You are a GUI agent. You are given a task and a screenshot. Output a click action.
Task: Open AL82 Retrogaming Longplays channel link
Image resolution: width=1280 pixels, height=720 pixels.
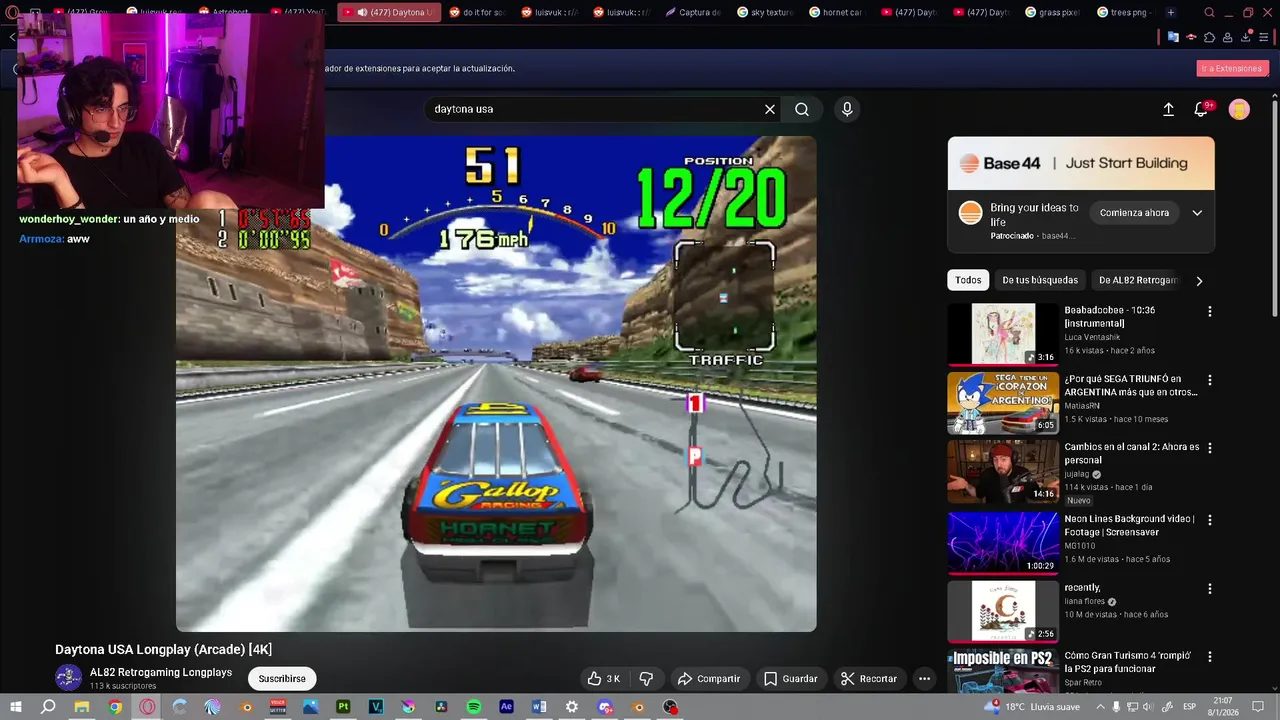161,673
